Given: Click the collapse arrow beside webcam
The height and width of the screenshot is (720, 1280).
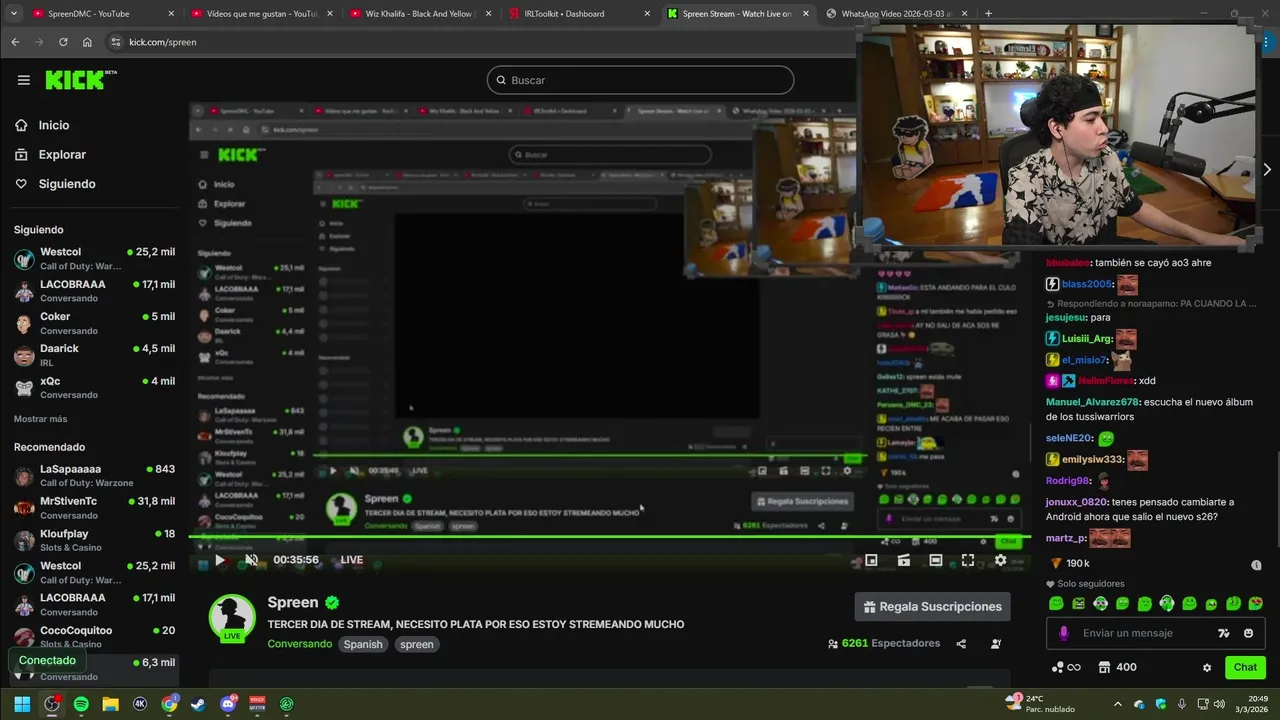Looking at the screenshot, I should click(1267, 170).
